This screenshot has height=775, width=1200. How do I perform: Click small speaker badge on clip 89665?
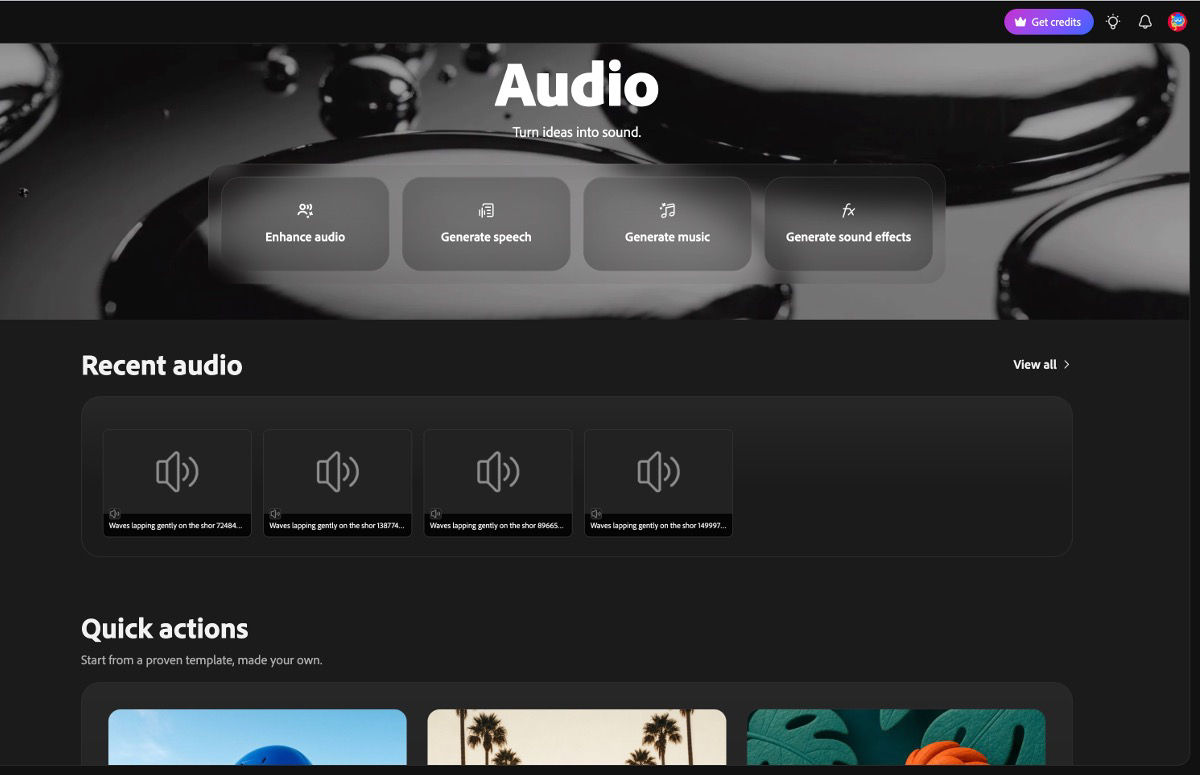[x=435, y=514]
